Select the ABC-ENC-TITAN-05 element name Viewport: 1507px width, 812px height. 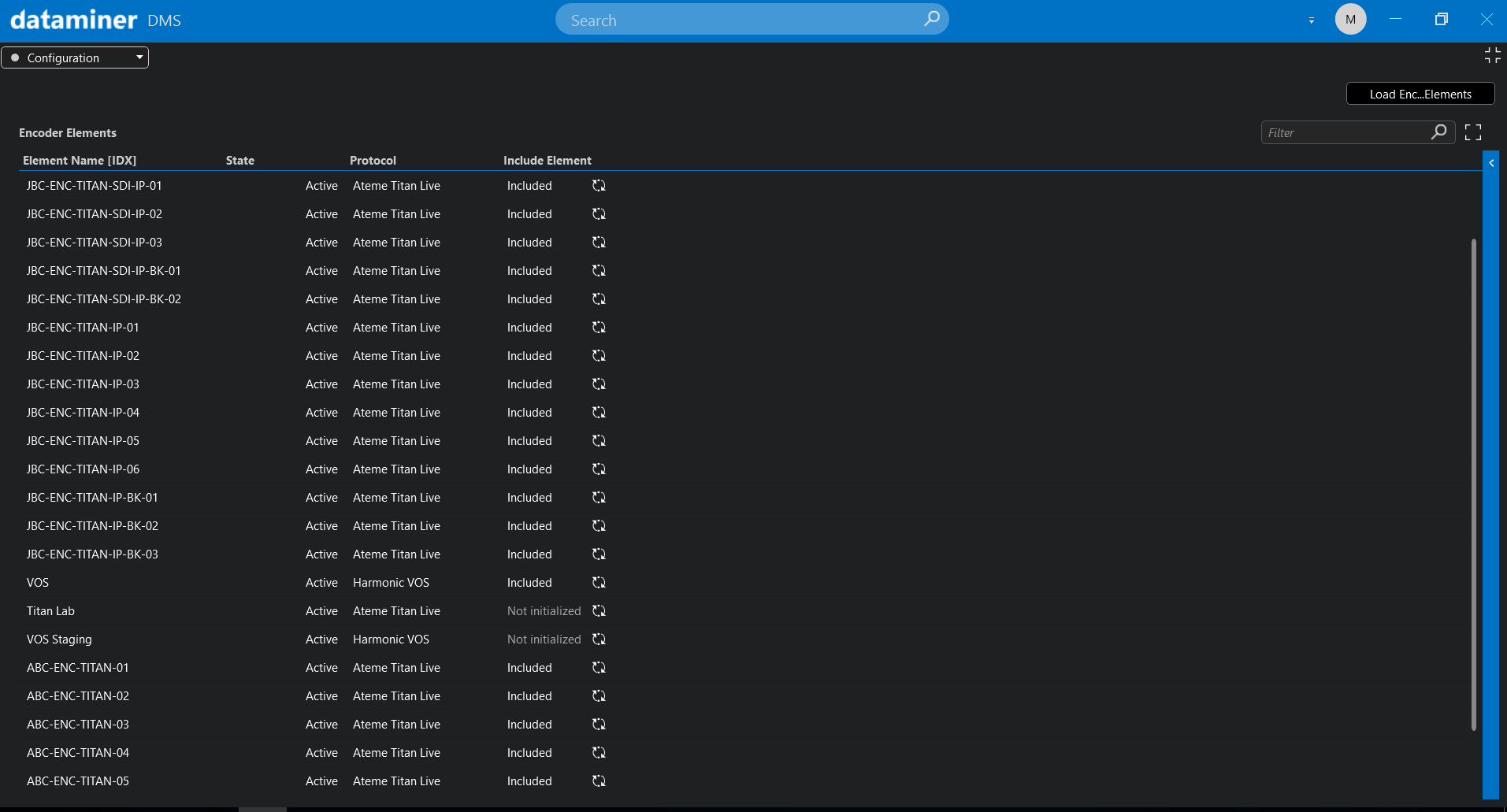tap(78, 781)
